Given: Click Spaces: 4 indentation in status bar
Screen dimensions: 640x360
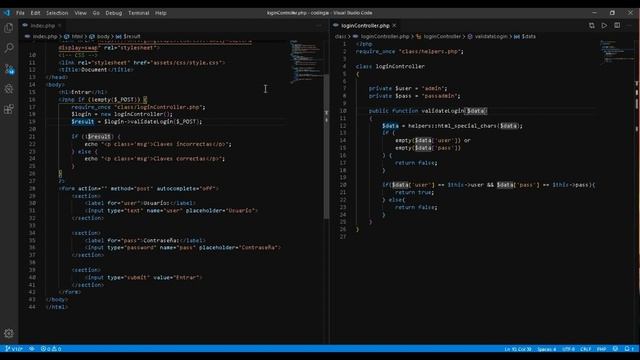Looking at the screenshot, I should point(547,349).
